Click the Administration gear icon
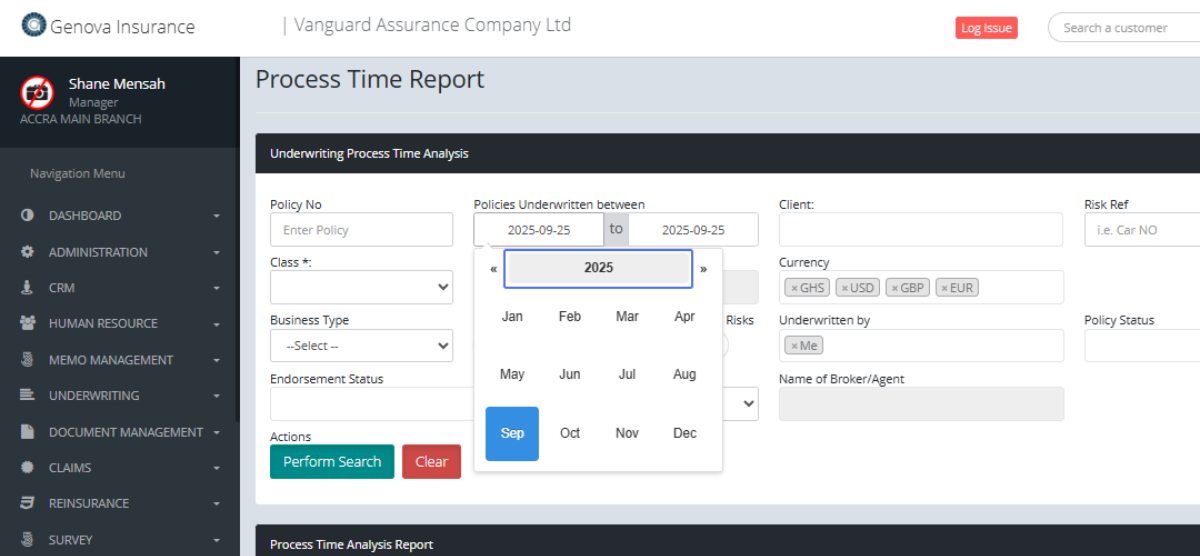 27,252
